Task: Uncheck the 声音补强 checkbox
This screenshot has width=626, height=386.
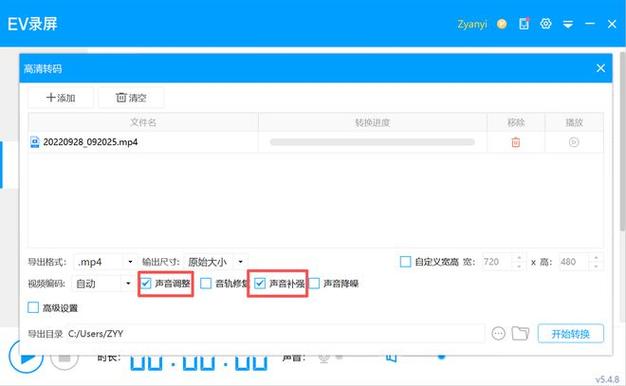Action: (x=260, y=283)
